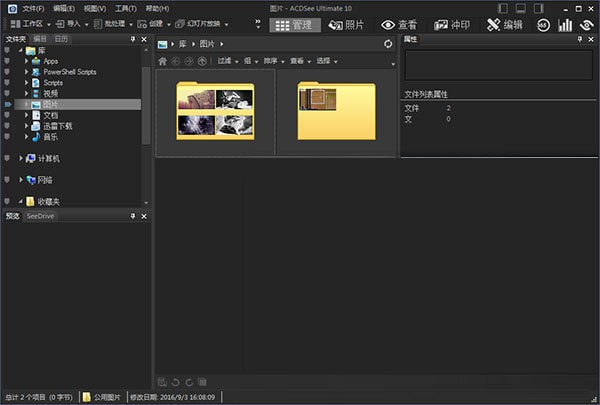
Task: Select the first folder thumbnail with photos
Action: [215, 111]
